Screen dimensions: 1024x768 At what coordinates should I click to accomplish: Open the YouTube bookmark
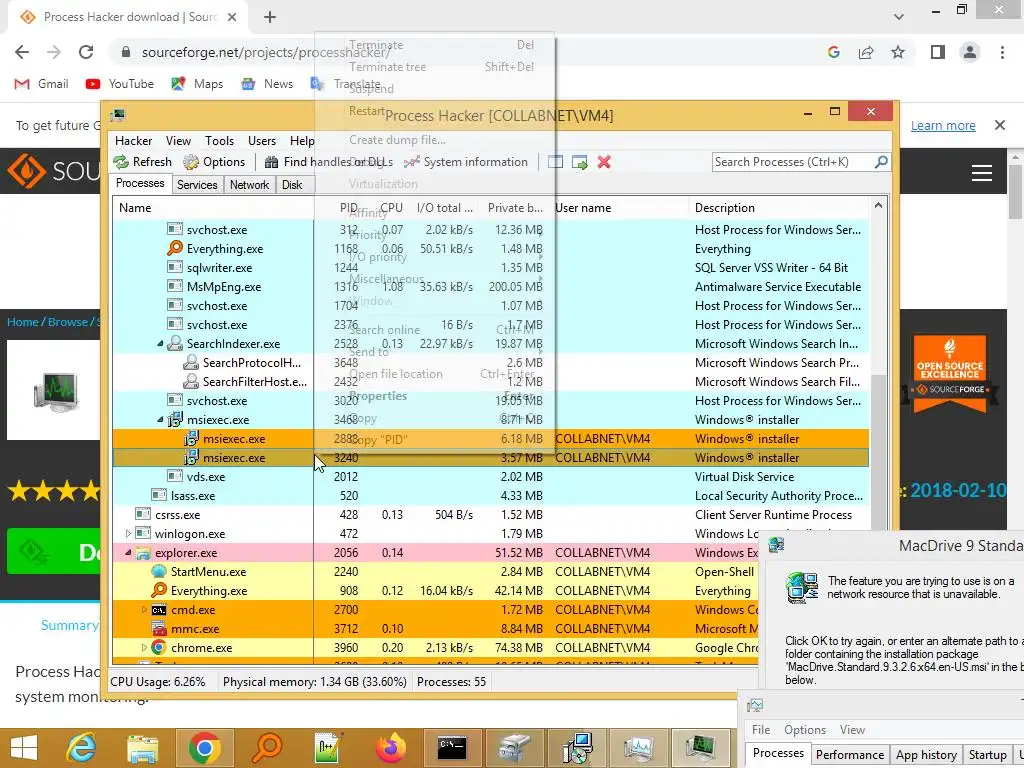tap(120, 84)
